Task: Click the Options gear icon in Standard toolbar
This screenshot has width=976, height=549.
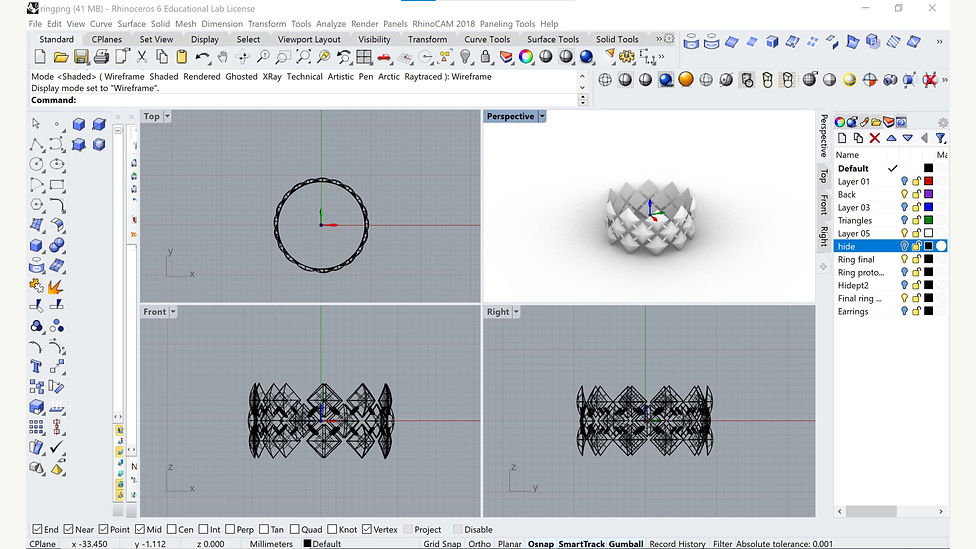Action: coord(627,57)
